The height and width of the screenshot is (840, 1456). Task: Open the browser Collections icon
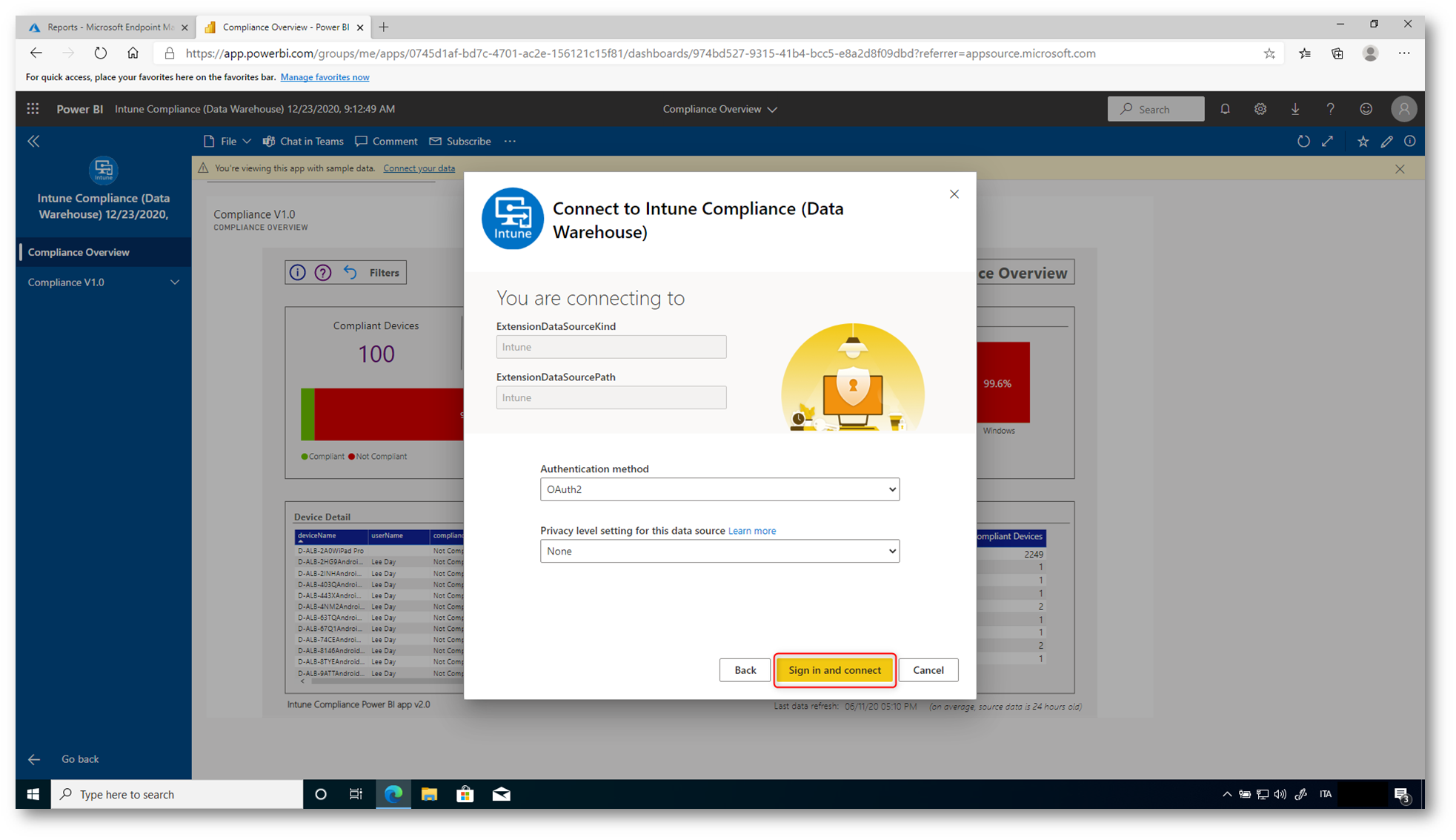tap(1337, 53)
